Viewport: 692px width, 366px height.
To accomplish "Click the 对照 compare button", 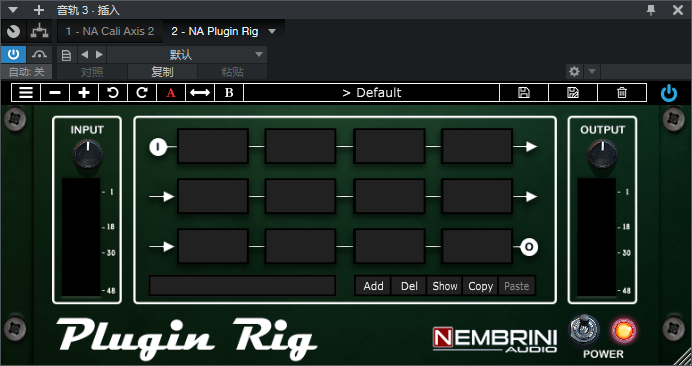I will click(92, 72).
